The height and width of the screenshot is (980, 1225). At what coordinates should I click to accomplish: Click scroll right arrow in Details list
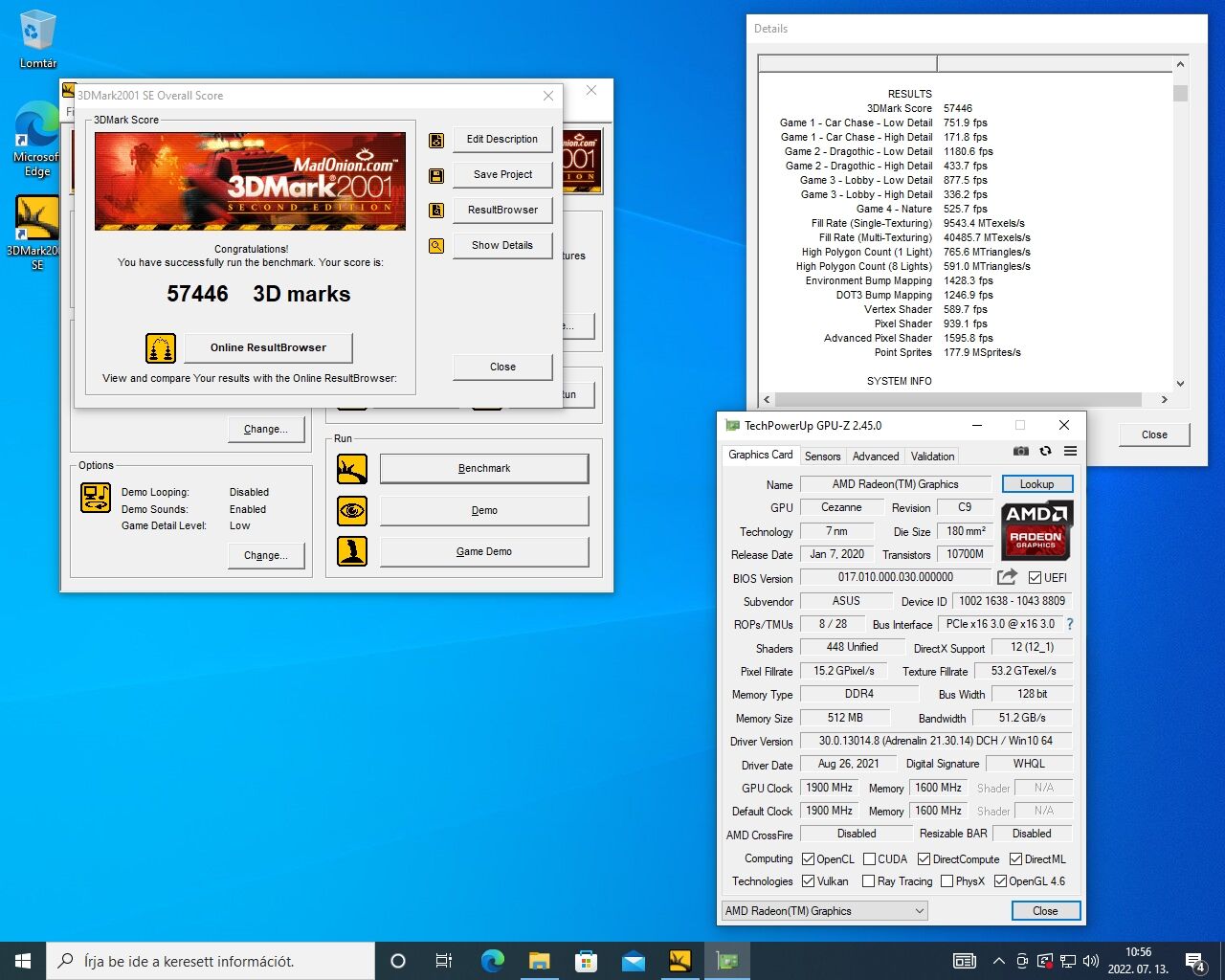click(1164, 399)
